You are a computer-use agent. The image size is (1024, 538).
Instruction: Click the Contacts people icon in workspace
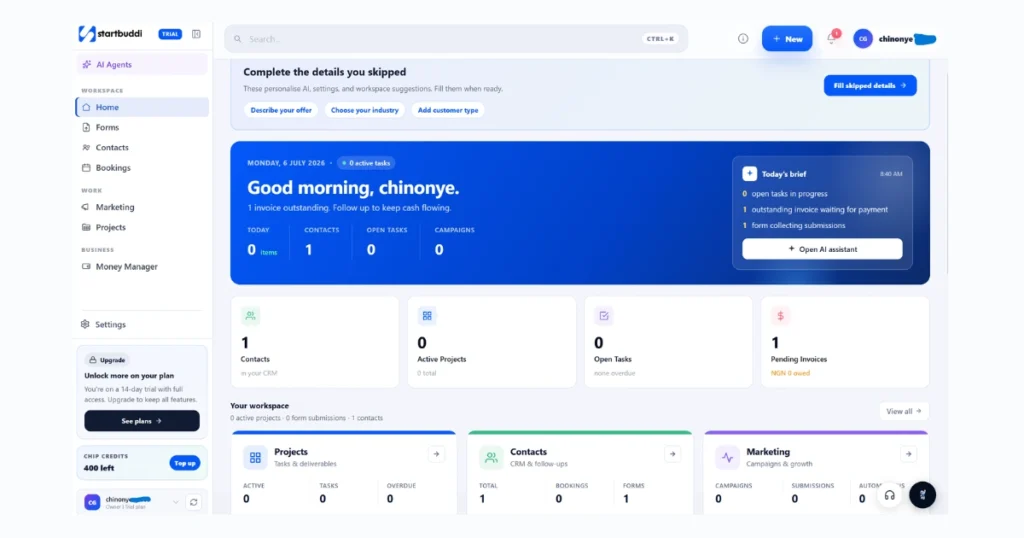[491, 458]
